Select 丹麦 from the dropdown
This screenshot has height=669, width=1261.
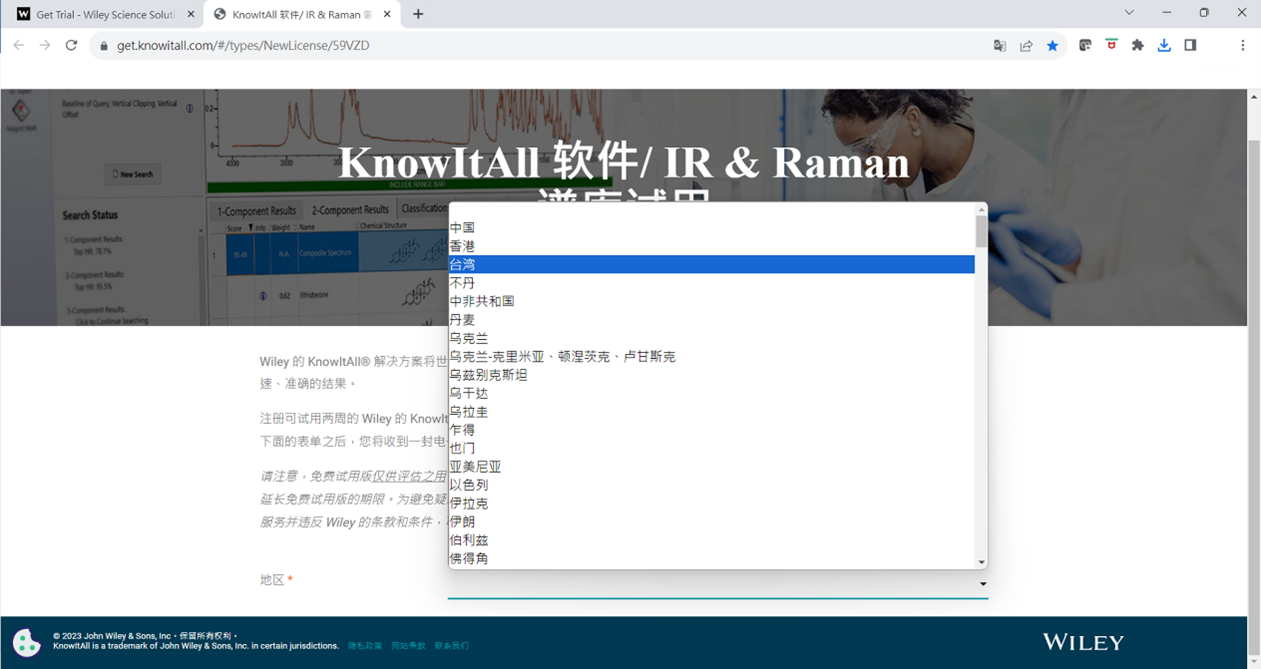[x=712, y=320]
